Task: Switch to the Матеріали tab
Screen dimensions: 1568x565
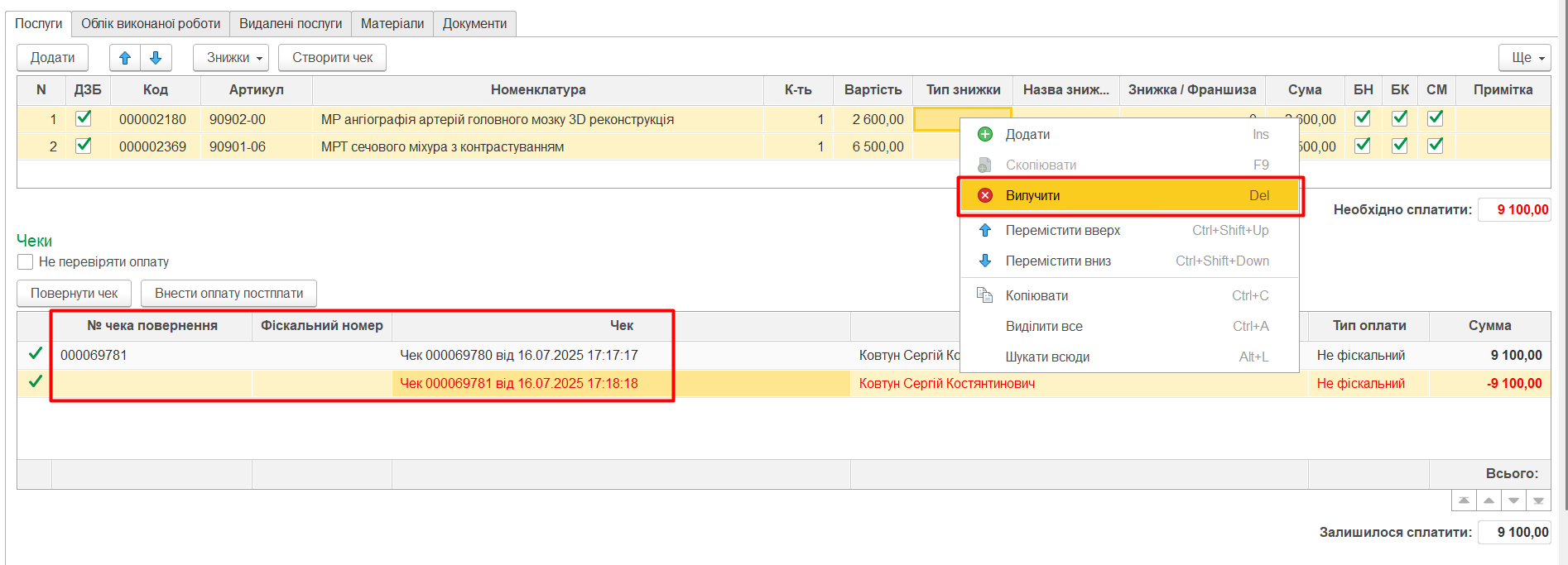Action: pos(392,24)
